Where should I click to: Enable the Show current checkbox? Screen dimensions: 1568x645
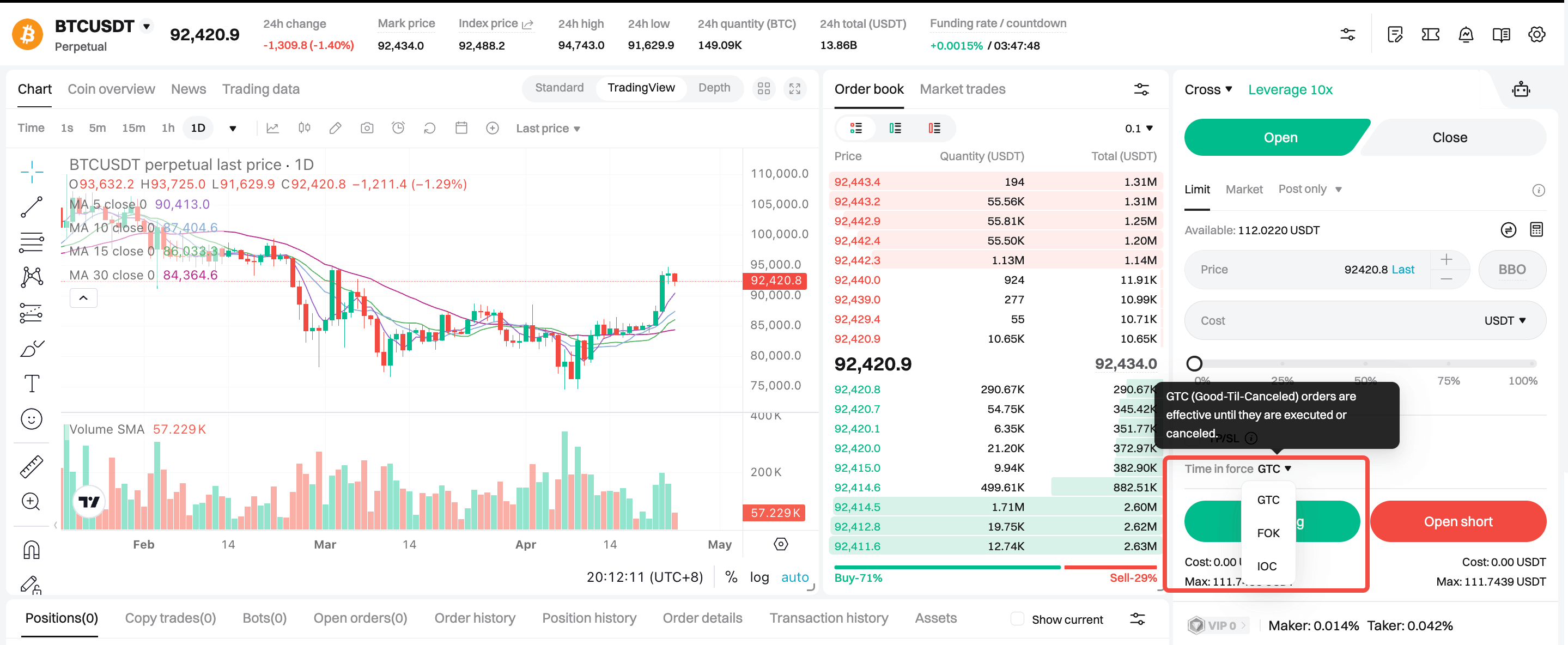pos(1017,619)
